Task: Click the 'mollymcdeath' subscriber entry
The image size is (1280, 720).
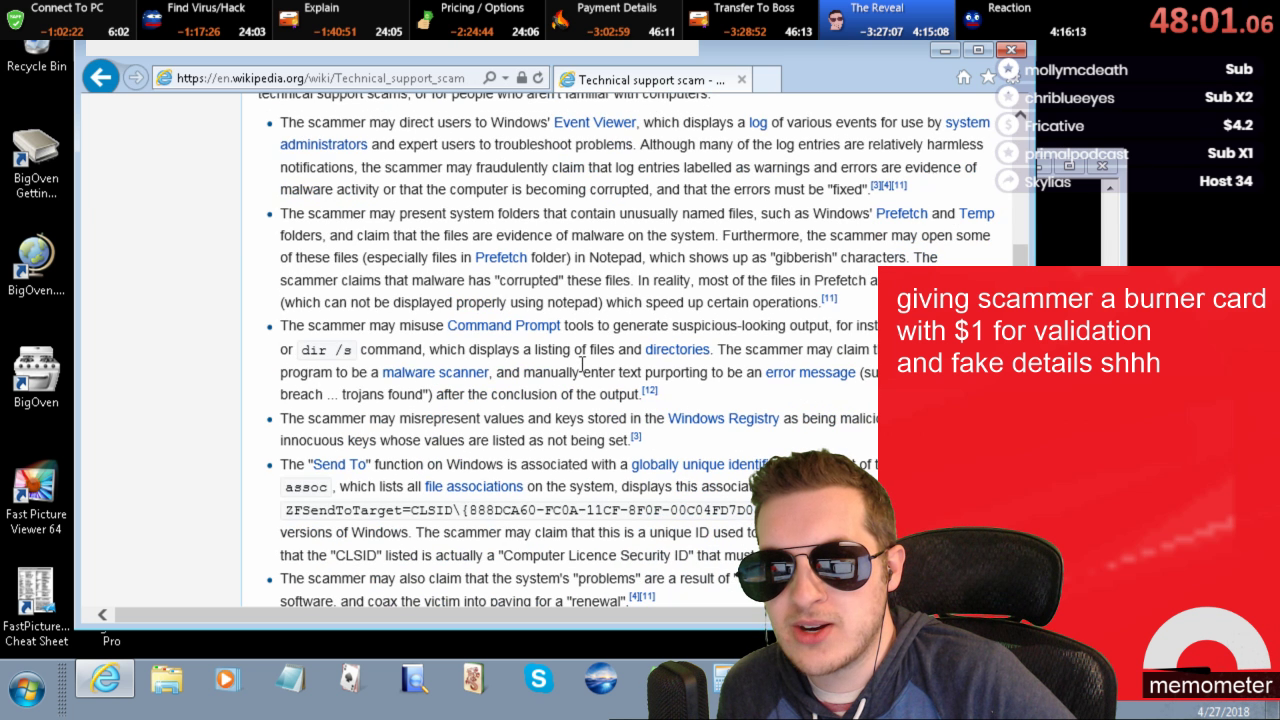Action: (x=1127, y=70)
